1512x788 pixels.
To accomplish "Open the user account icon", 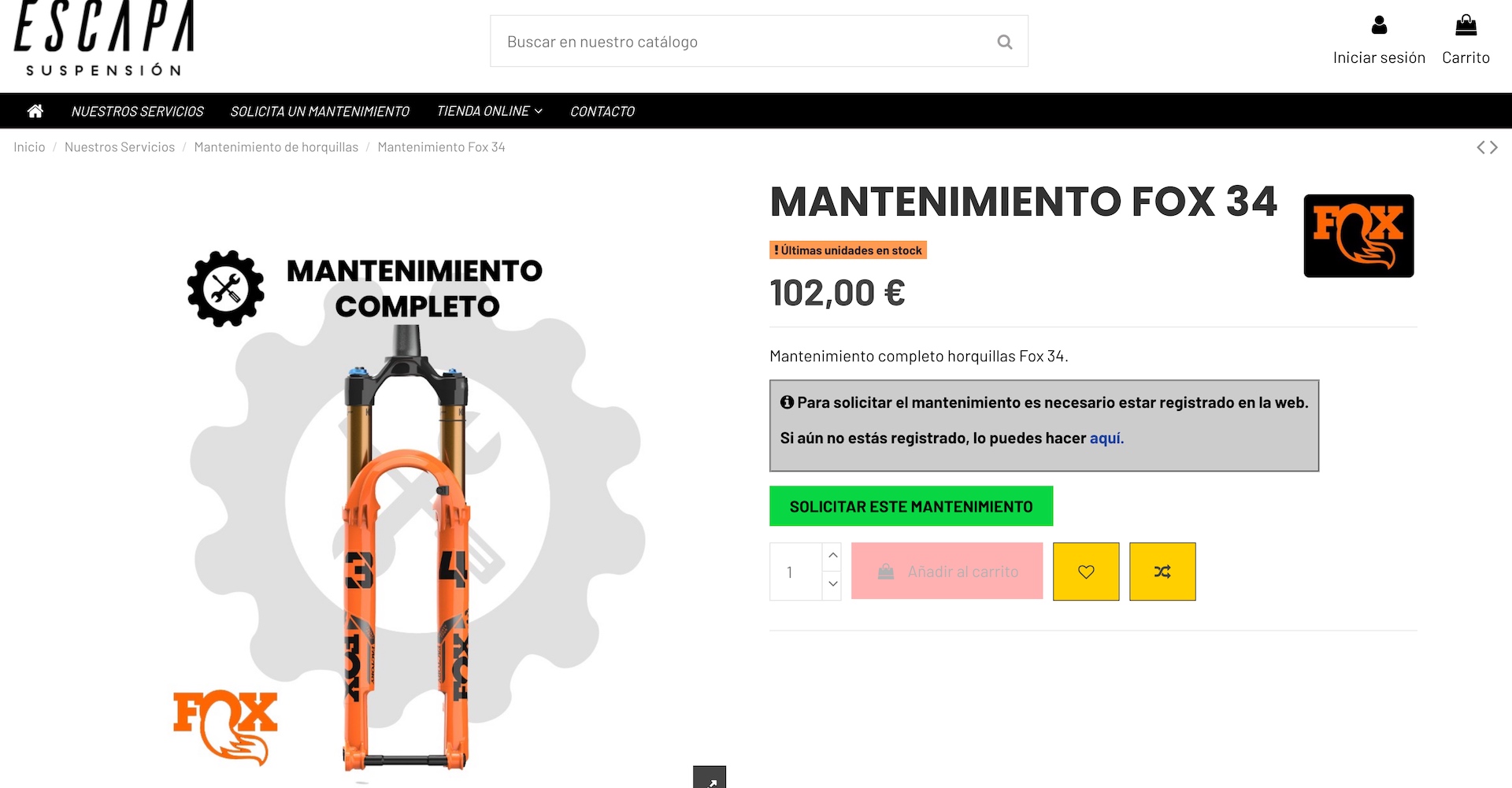I will tap(1379, 25).
